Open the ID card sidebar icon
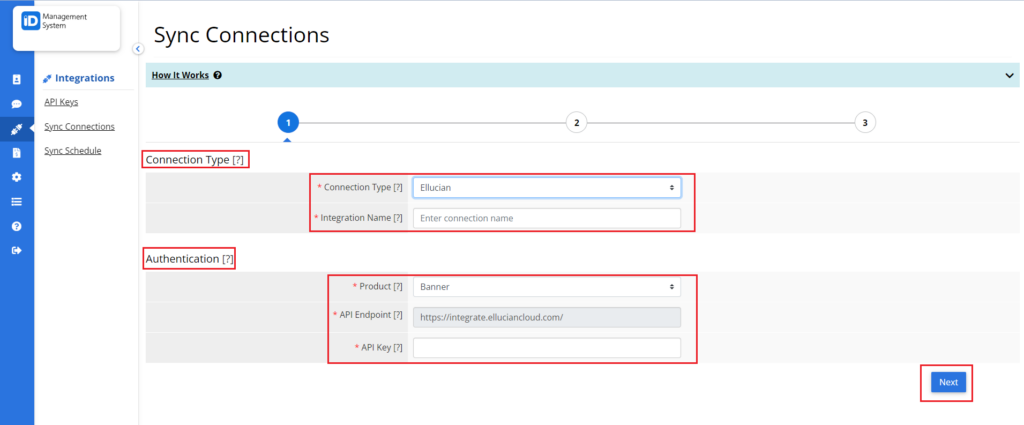 [x=17, y=79]
